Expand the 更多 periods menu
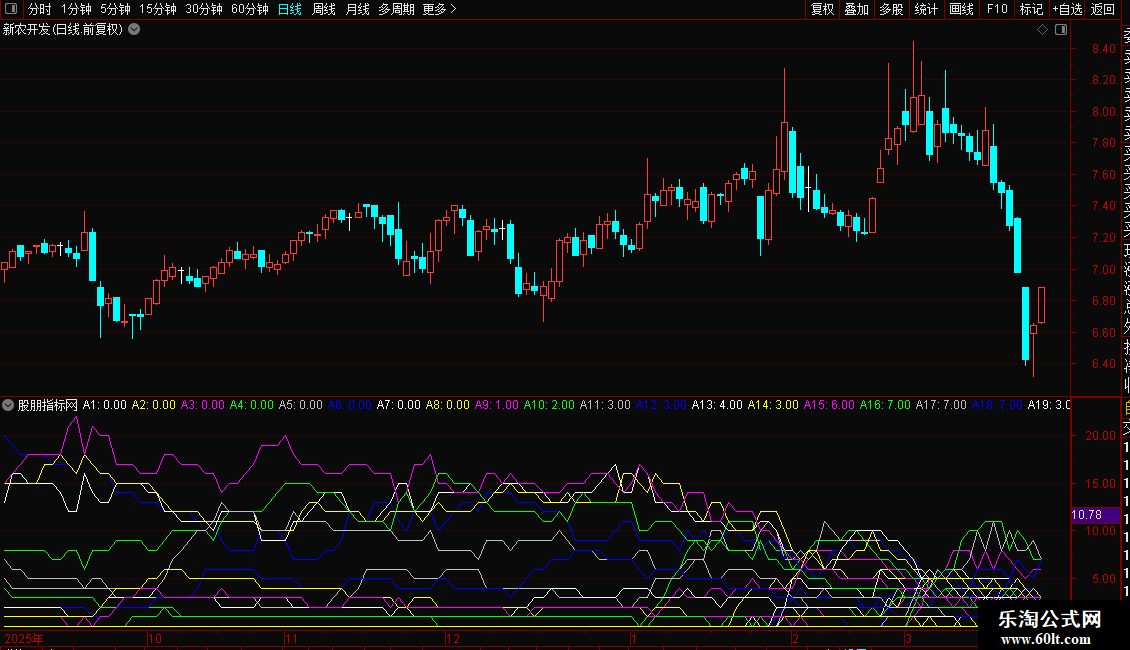The height and width of the screenshot is (650, 1130). point(439,9)
